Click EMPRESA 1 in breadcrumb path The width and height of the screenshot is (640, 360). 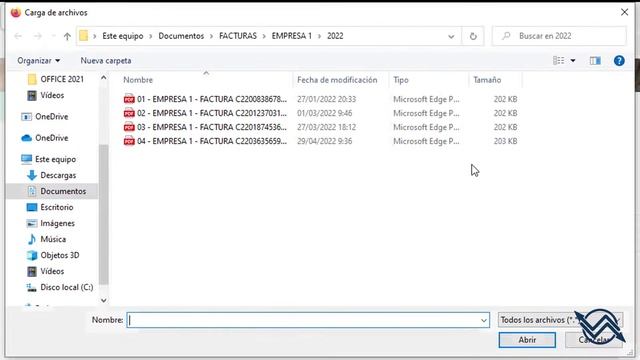click(x=291, y=36)
